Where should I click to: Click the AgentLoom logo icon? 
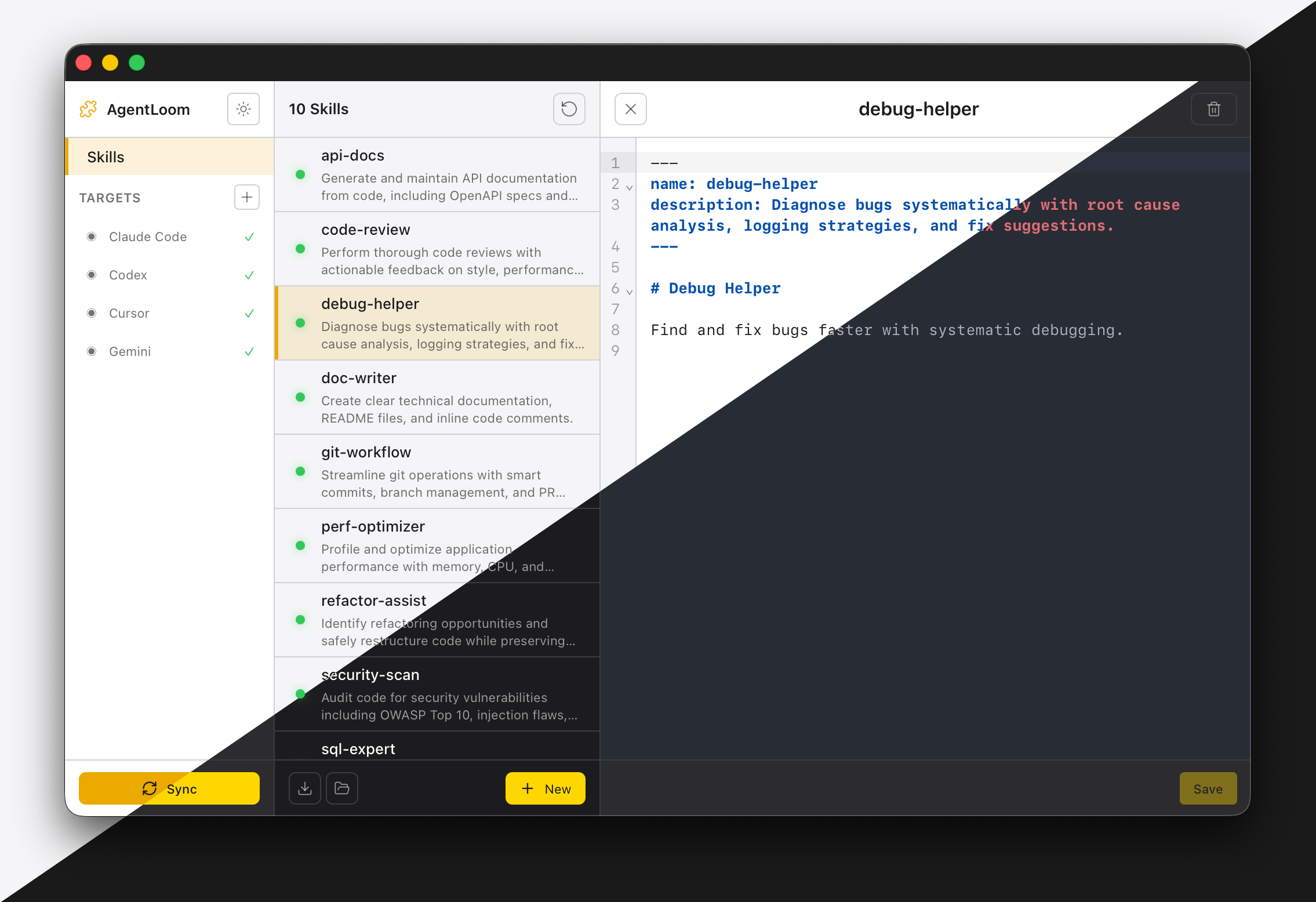(x=88, y=109)
